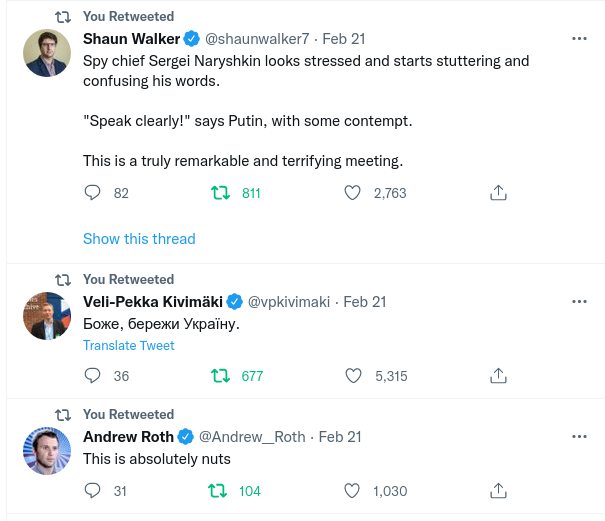This screenshot has height=521, width=605.
Task: Open more options on Veli-Pekka Kivimäki's tweet
Action: (x=579, y=301)
